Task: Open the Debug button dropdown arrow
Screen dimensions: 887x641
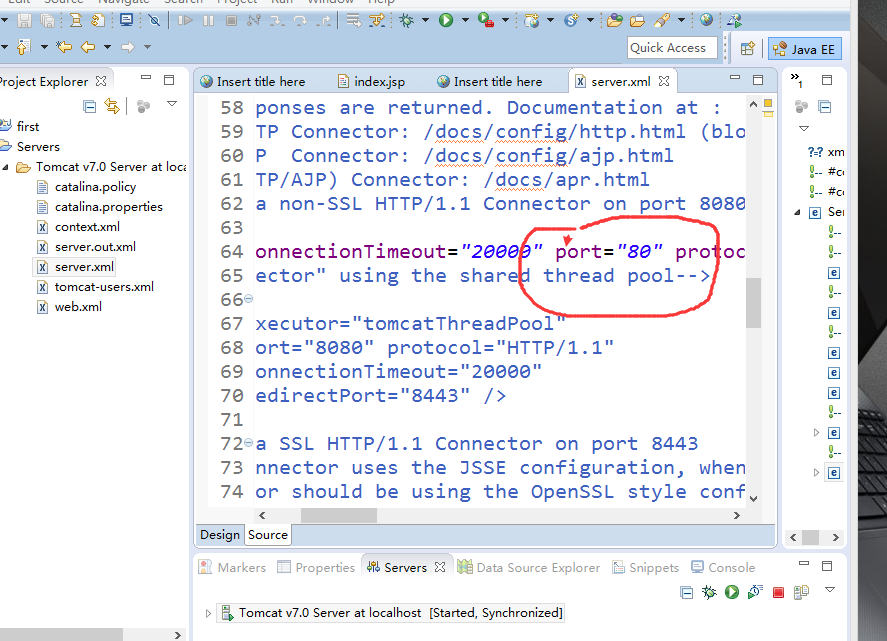Action: coord(425,21)
